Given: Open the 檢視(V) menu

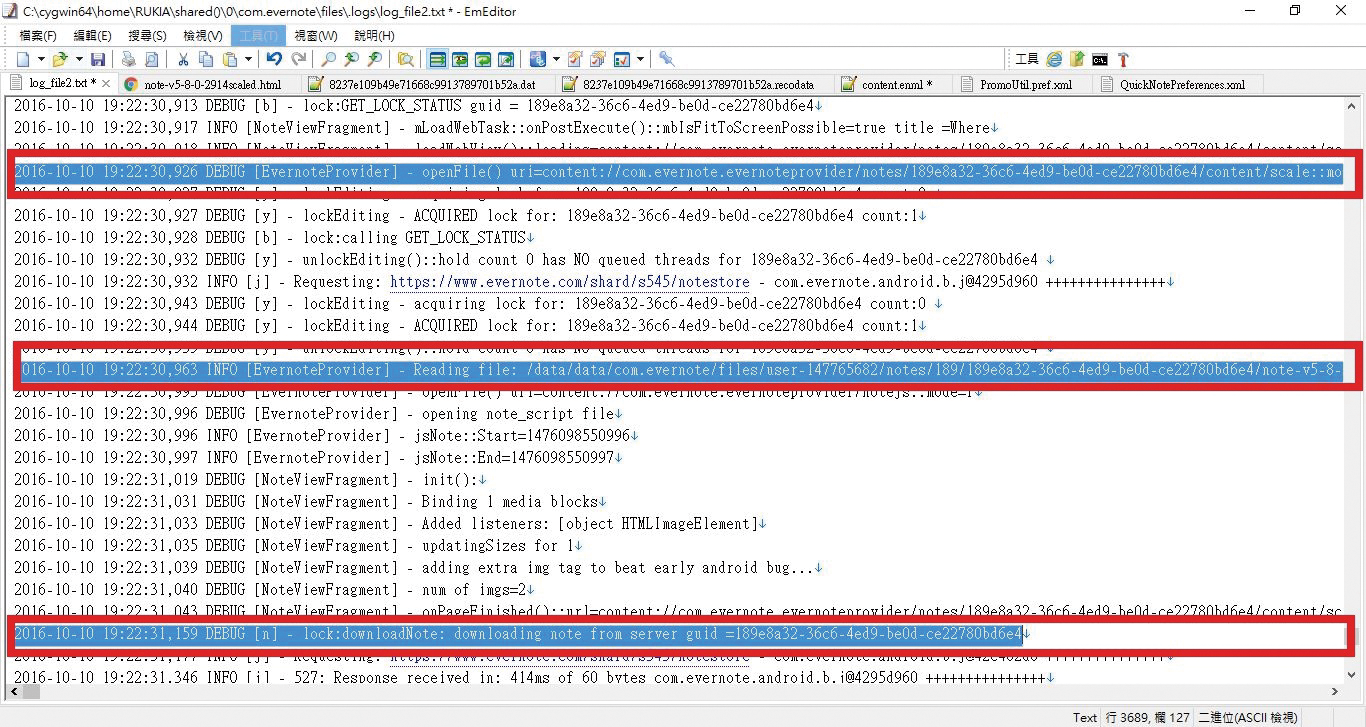Looking at the screenshot, I should (202, 35).
